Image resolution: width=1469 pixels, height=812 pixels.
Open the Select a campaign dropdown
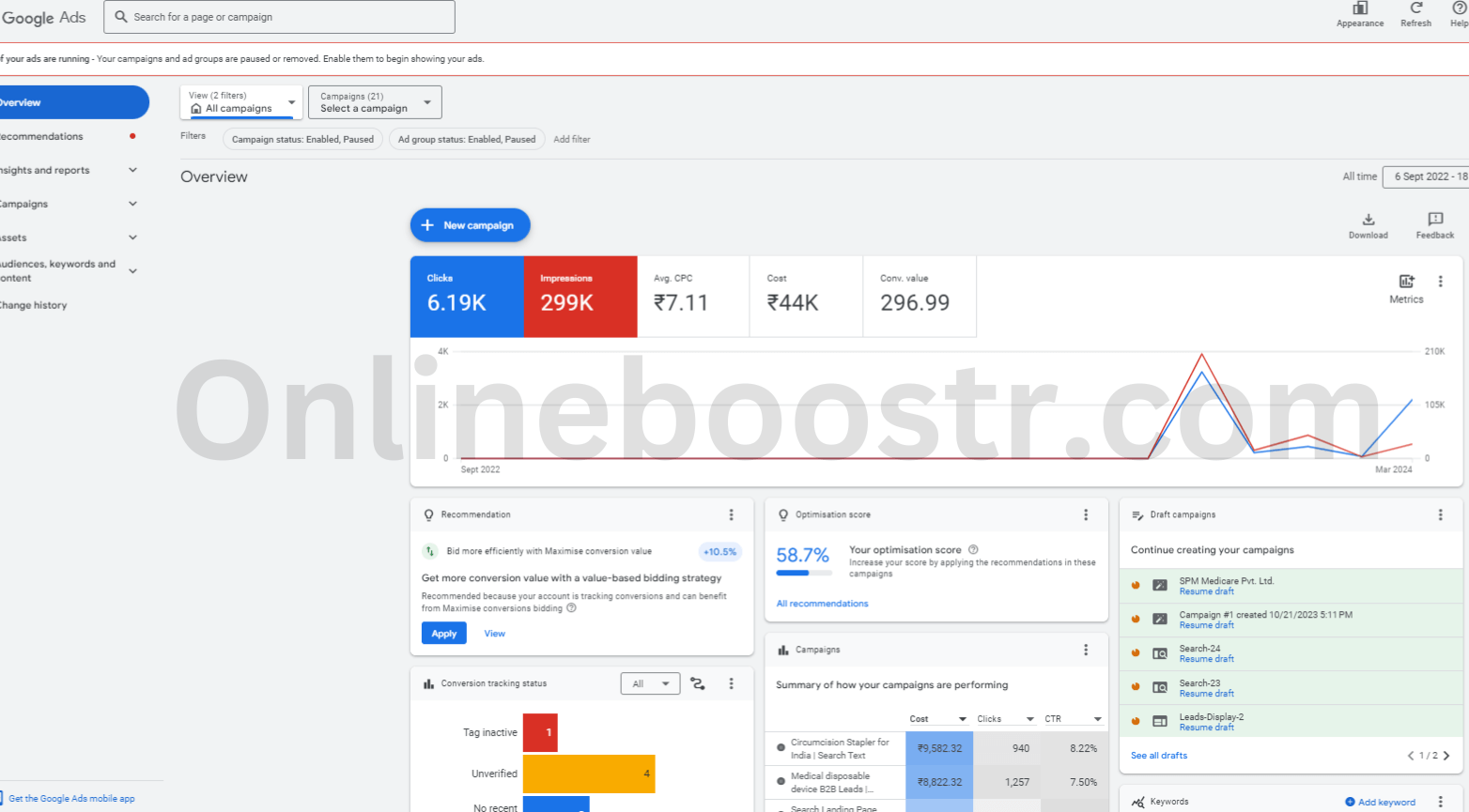click(x=374, y=101)
